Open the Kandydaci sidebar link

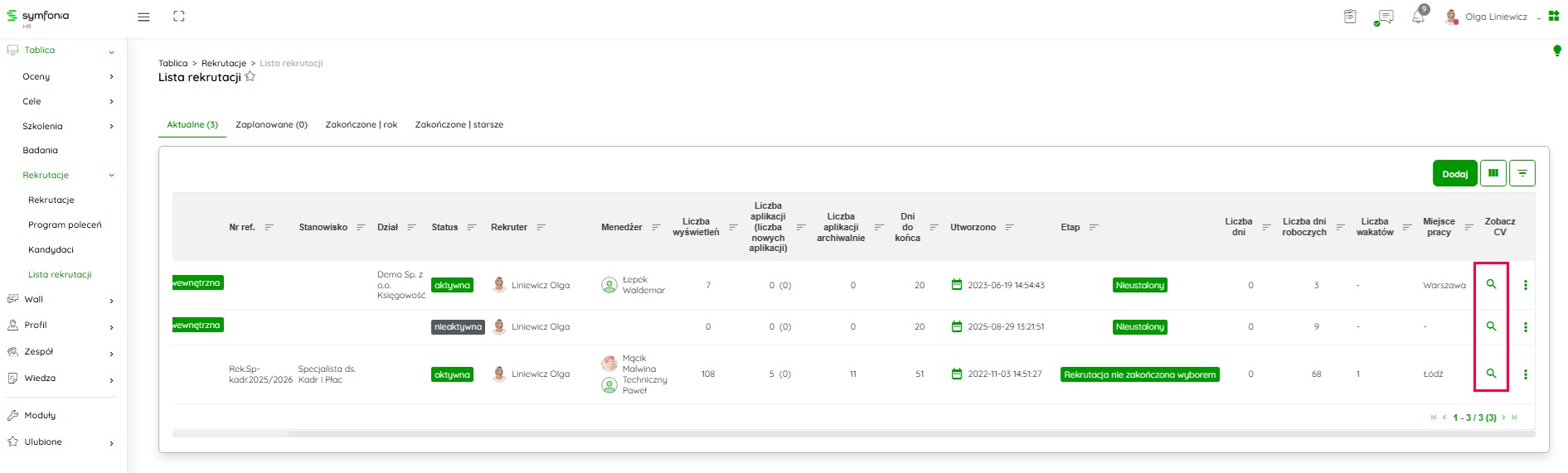coord(51,249)
